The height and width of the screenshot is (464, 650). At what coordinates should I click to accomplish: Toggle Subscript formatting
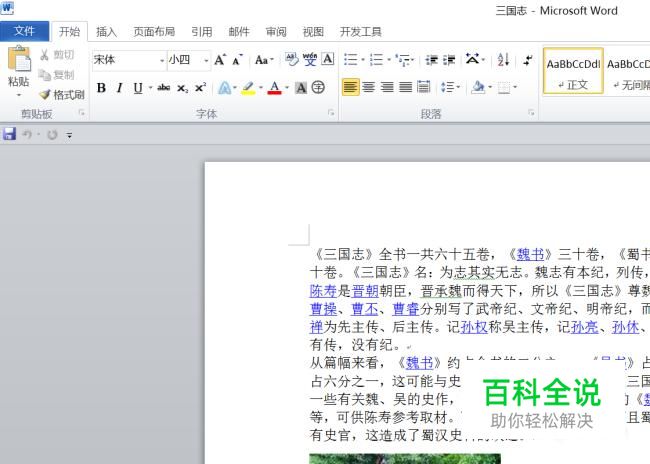(182, 88)
